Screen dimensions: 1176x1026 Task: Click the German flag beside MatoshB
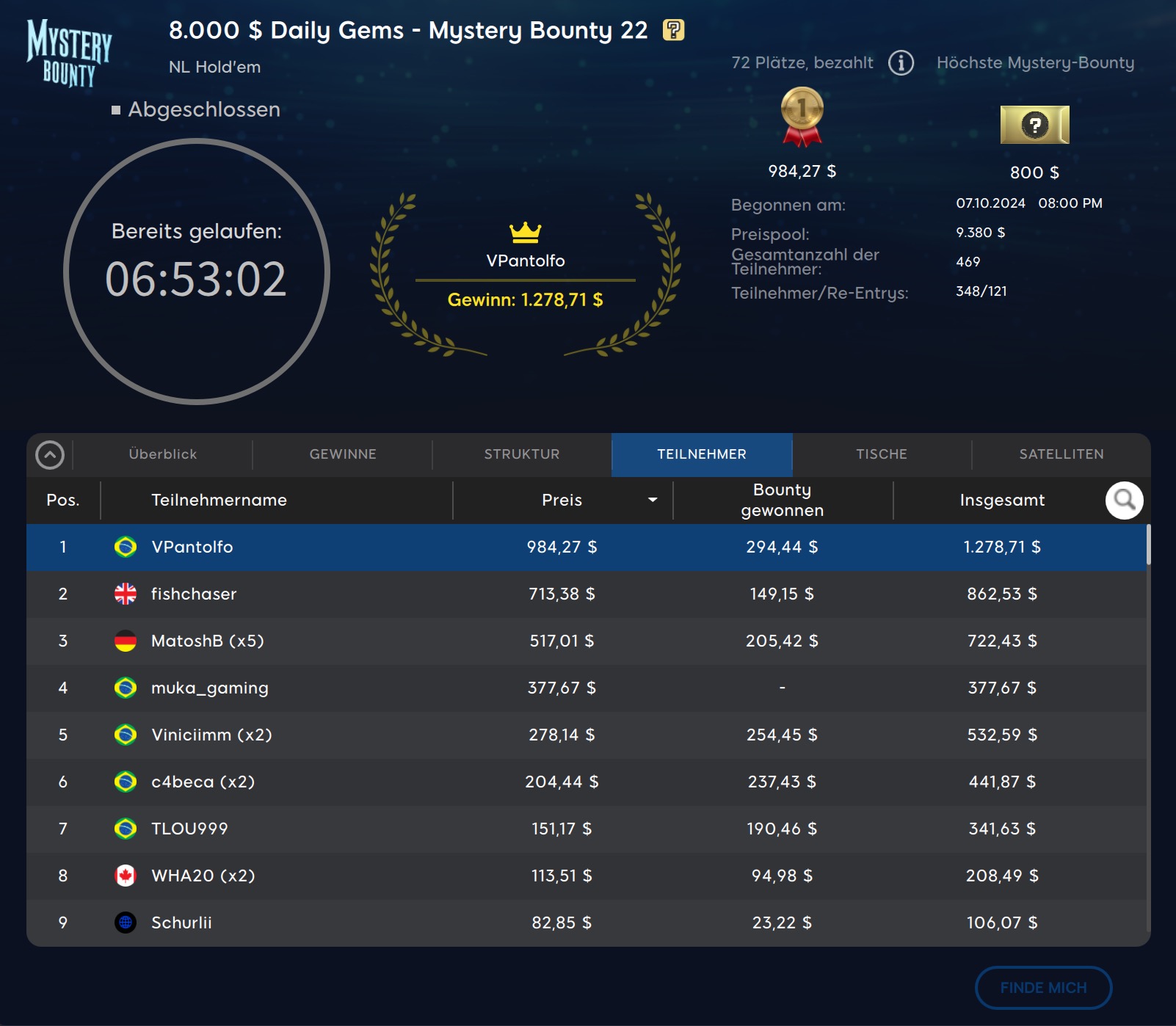126,641
